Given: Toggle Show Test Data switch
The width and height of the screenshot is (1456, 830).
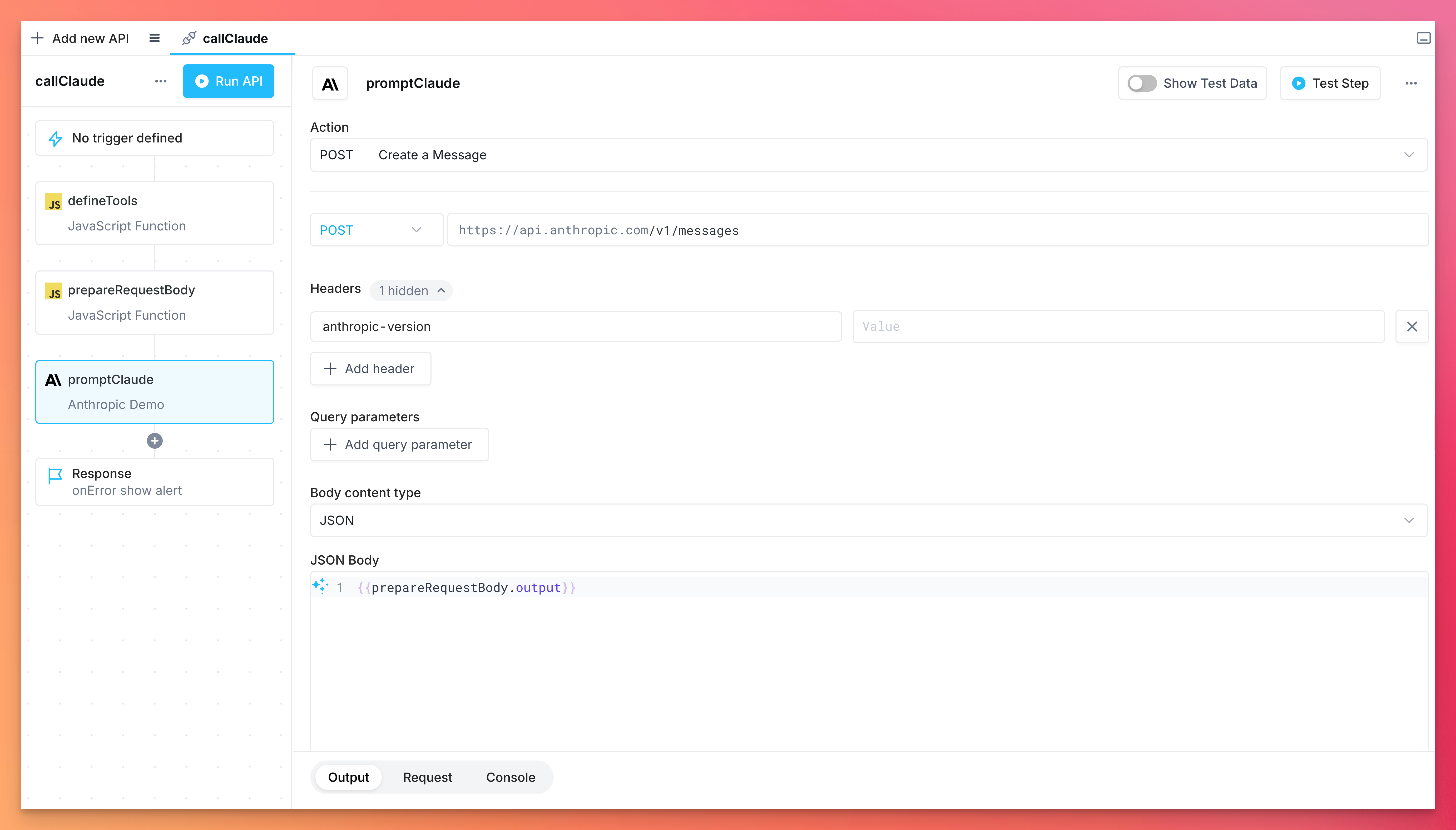Looking at the screenshot, I should pyautogui.click(x=1142, y=83).
